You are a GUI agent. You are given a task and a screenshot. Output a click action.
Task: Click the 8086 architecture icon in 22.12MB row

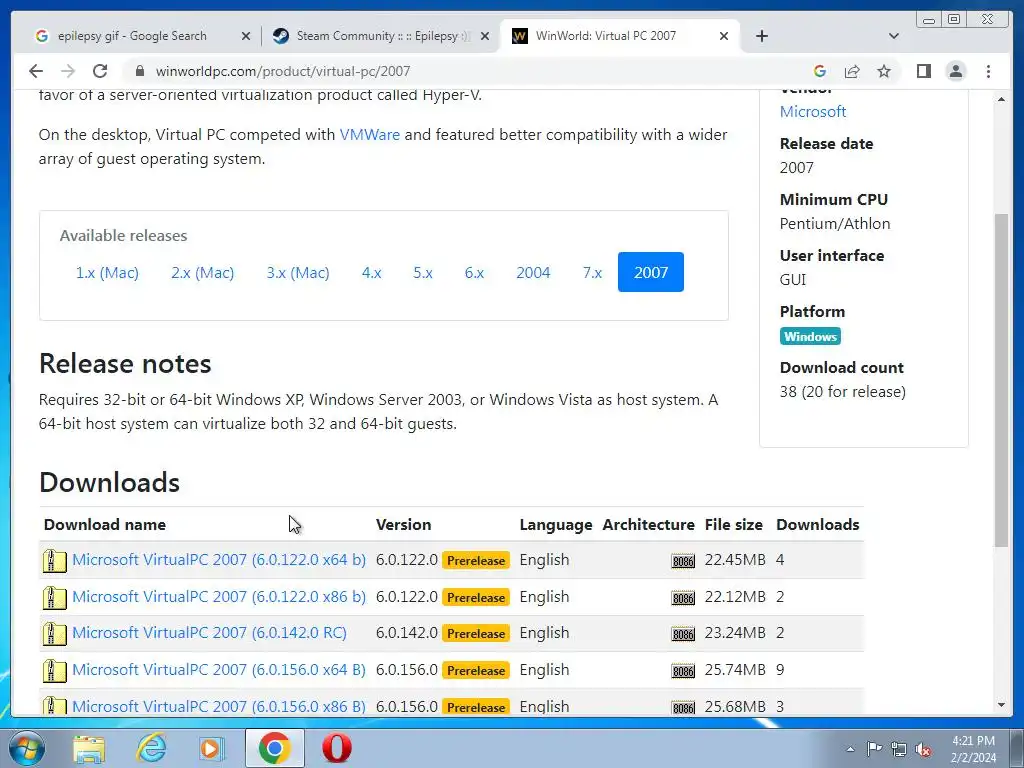click(x=683, y=598)
